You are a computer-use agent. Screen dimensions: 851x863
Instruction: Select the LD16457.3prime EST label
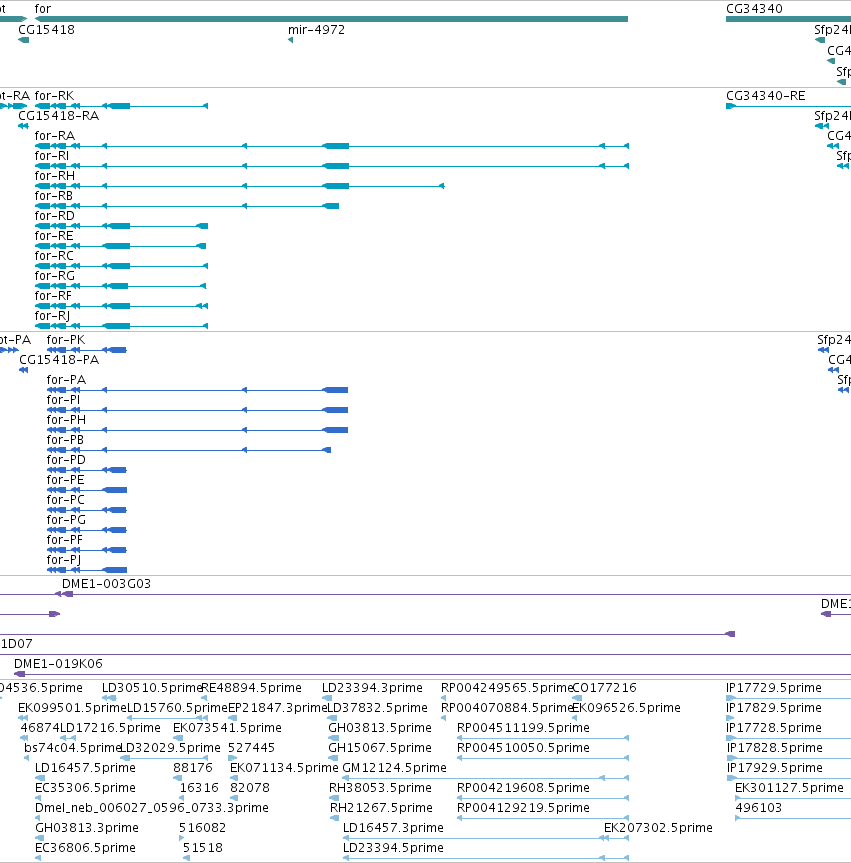[x=393, y=828]
